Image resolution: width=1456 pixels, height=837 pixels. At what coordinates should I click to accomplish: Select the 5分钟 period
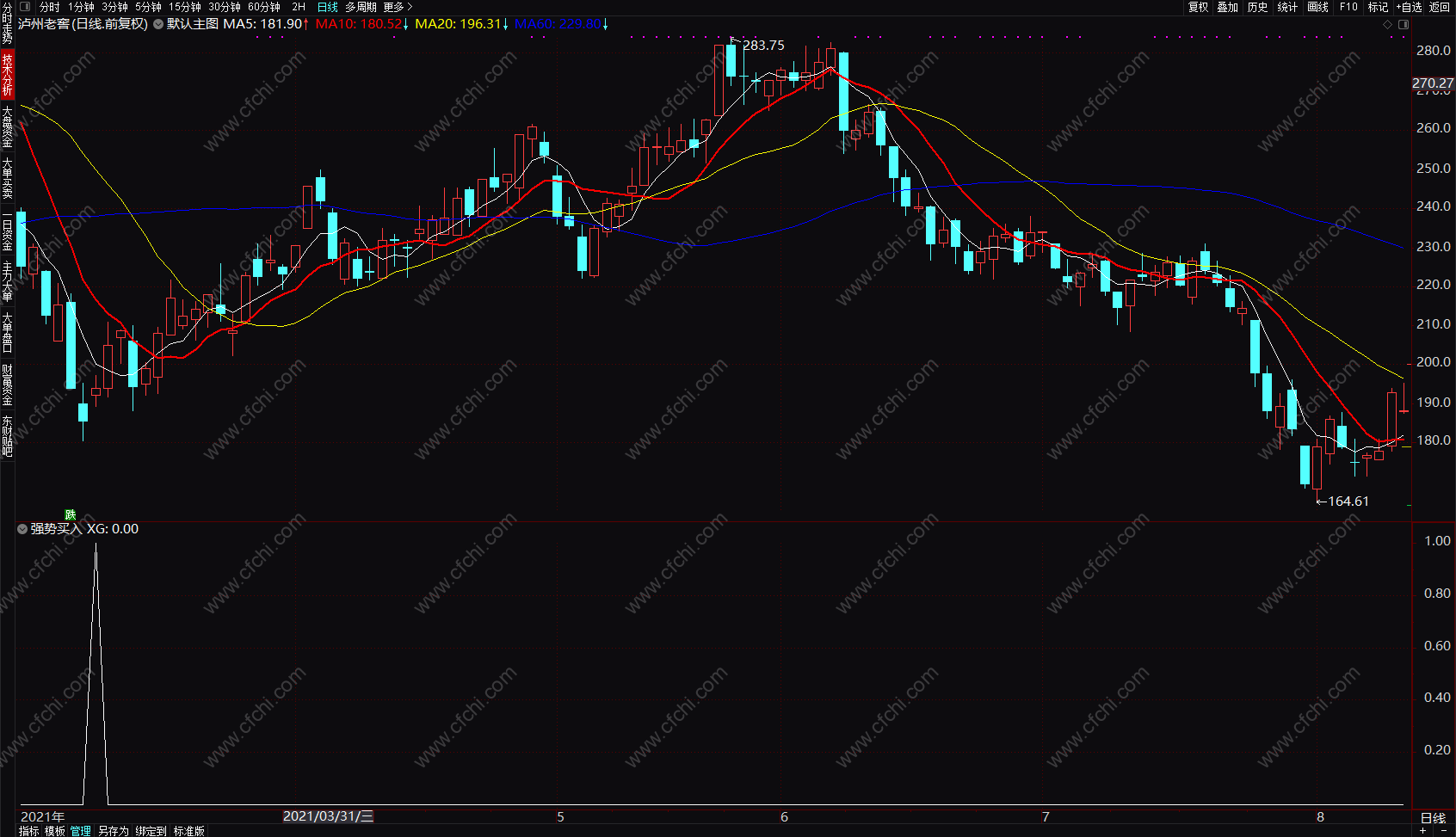point(148,7)
